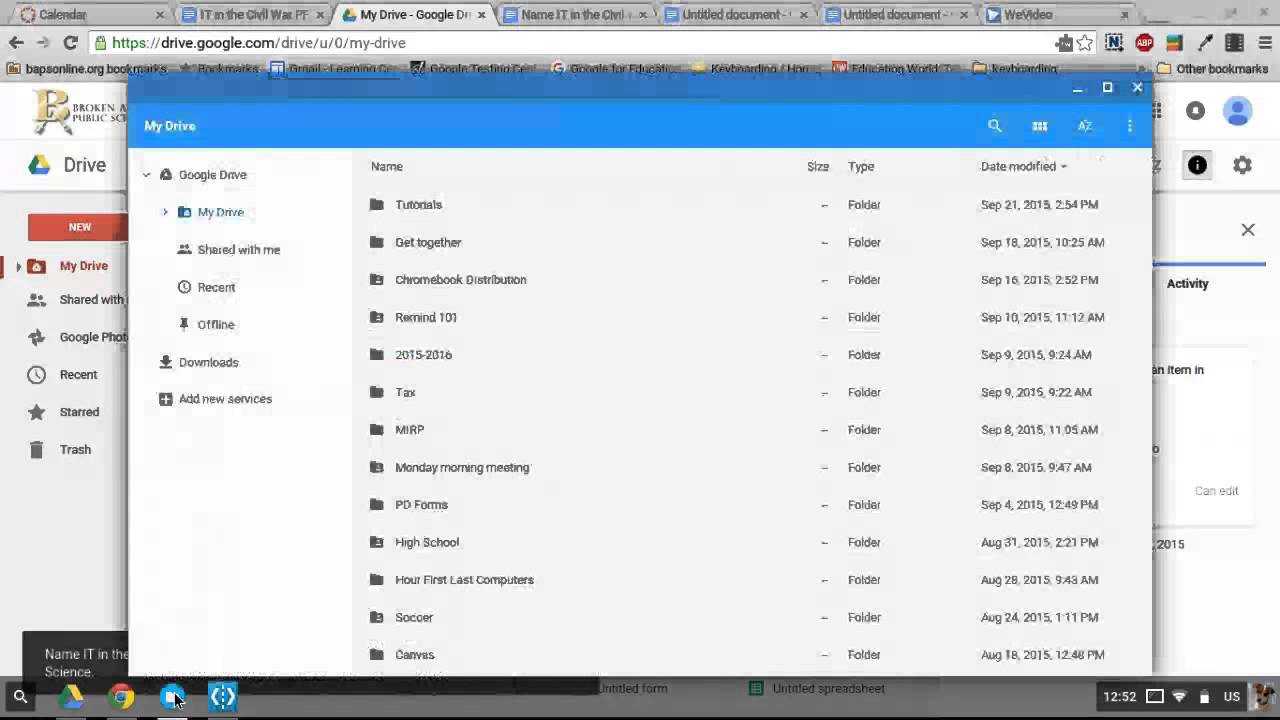
Task: Expand the My Drive tree node
Action: click(165, 212)
